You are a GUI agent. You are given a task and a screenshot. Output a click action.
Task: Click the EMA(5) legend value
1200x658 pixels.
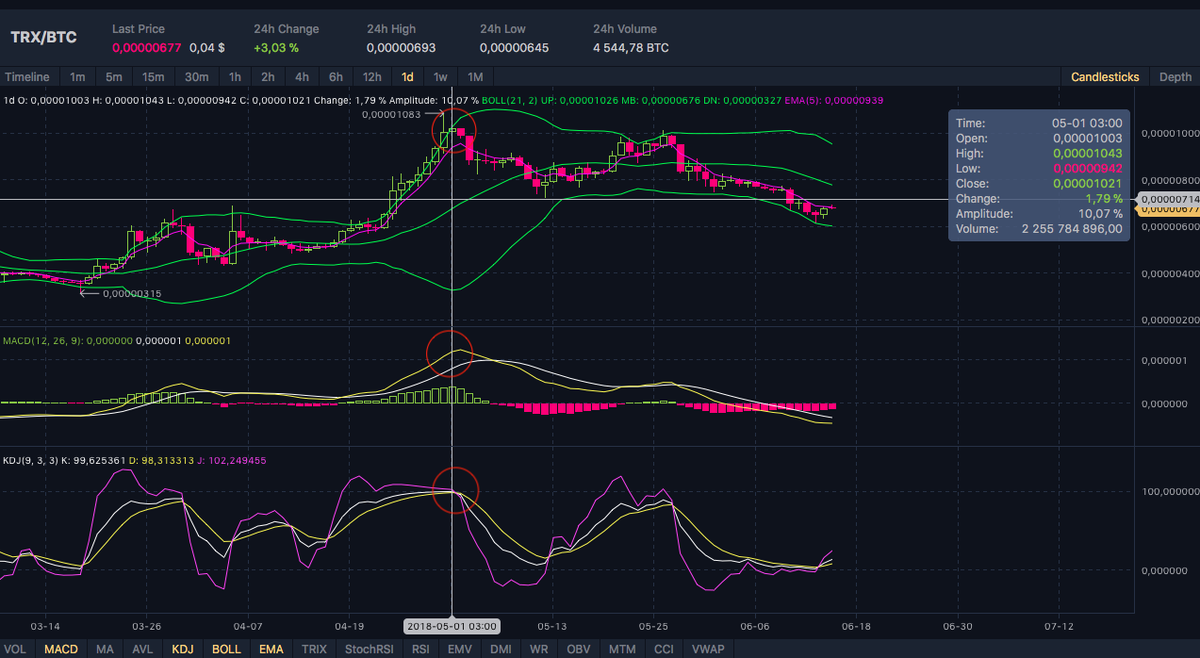pyautogui.click(x=833, y=100)
